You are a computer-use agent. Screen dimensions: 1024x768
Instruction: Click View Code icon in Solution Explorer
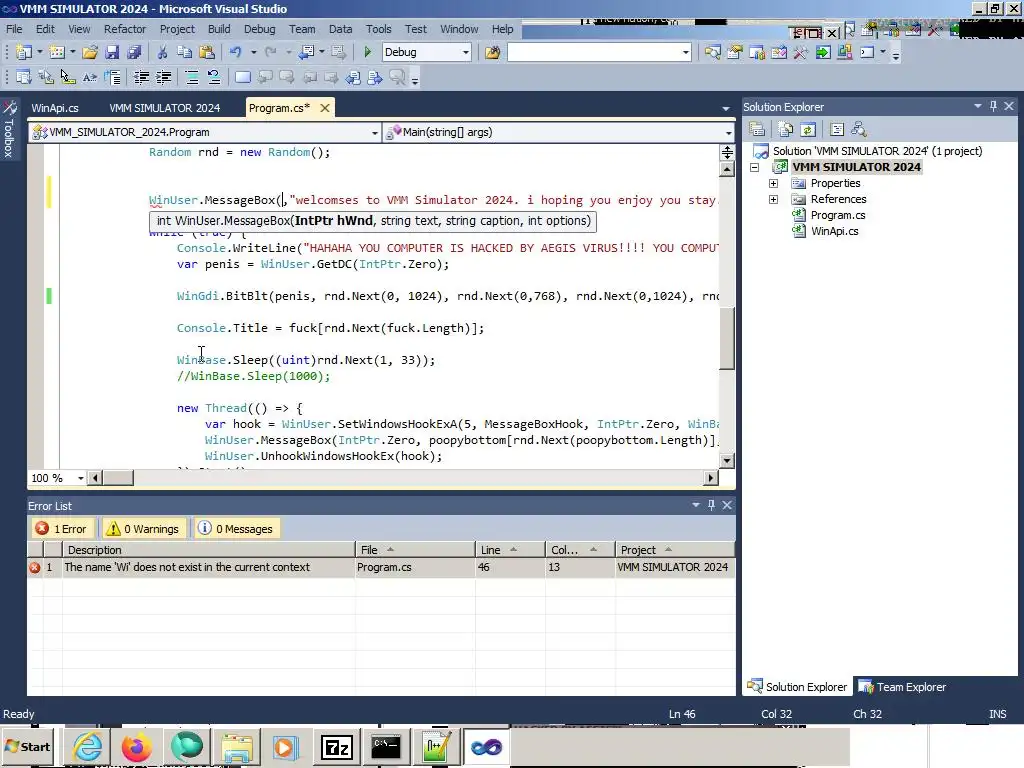pos(837,129)
